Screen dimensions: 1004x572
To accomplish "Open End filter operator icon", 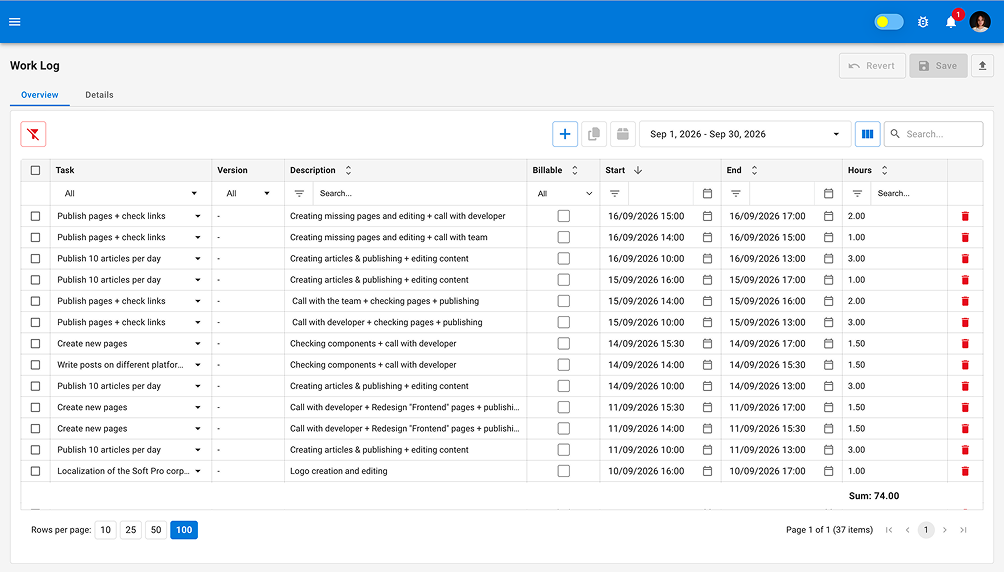I will click(x=735, y=193).
